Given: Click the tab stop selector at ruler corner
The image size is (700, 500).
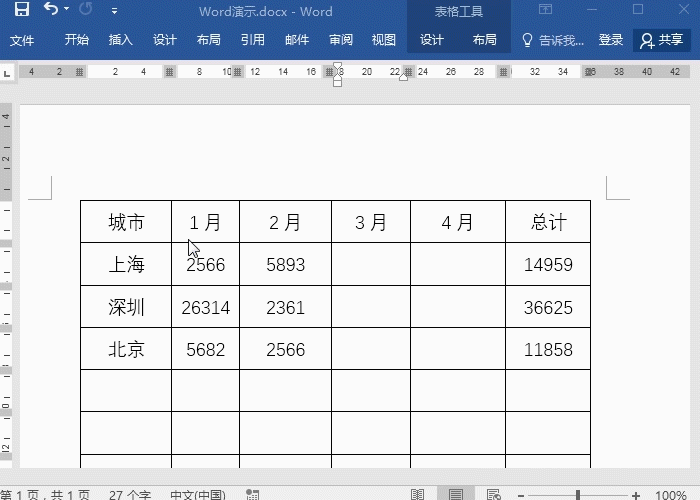Looking at the screenshot, I should [x=7, y=72].
